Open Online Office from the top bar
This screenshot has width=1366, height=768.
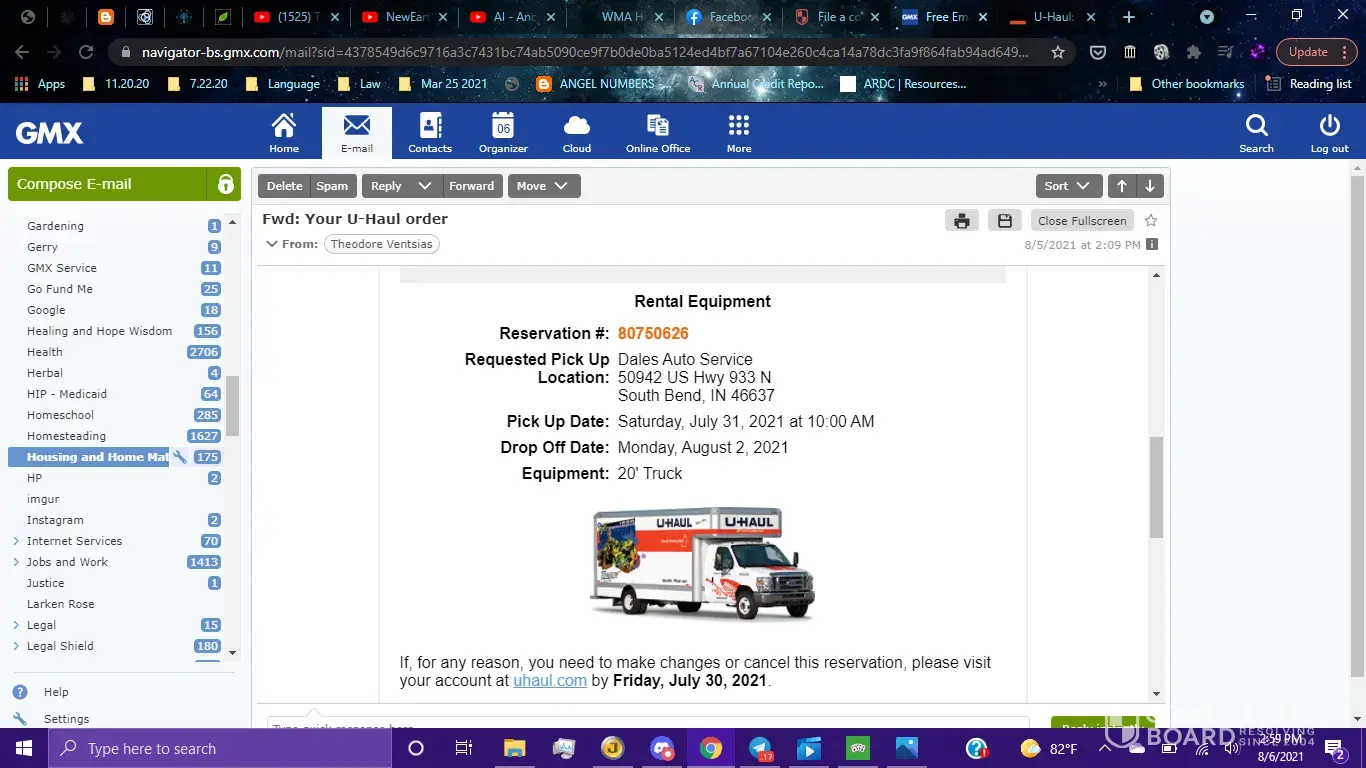click(658, 133)
